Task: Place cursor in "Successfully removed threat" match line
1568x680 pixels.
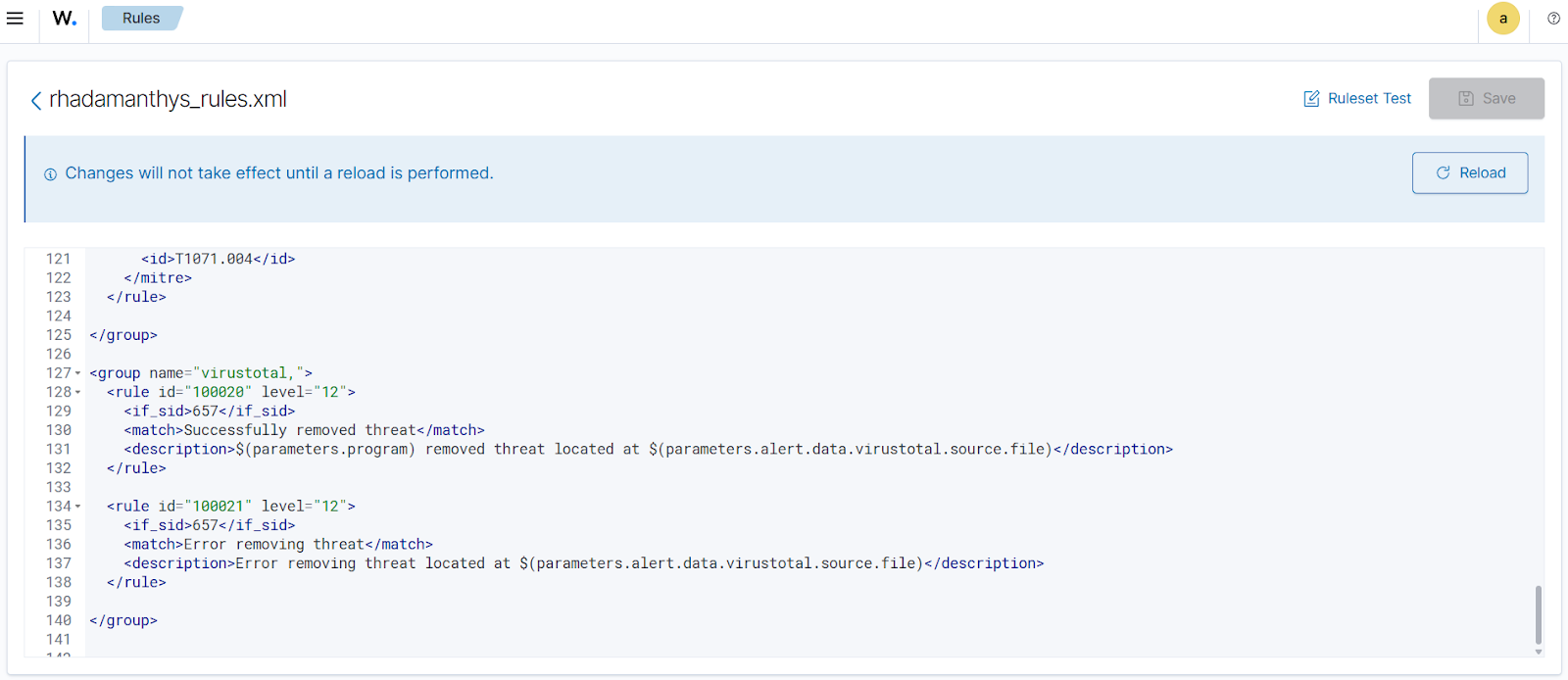Action: pos(304,430)
